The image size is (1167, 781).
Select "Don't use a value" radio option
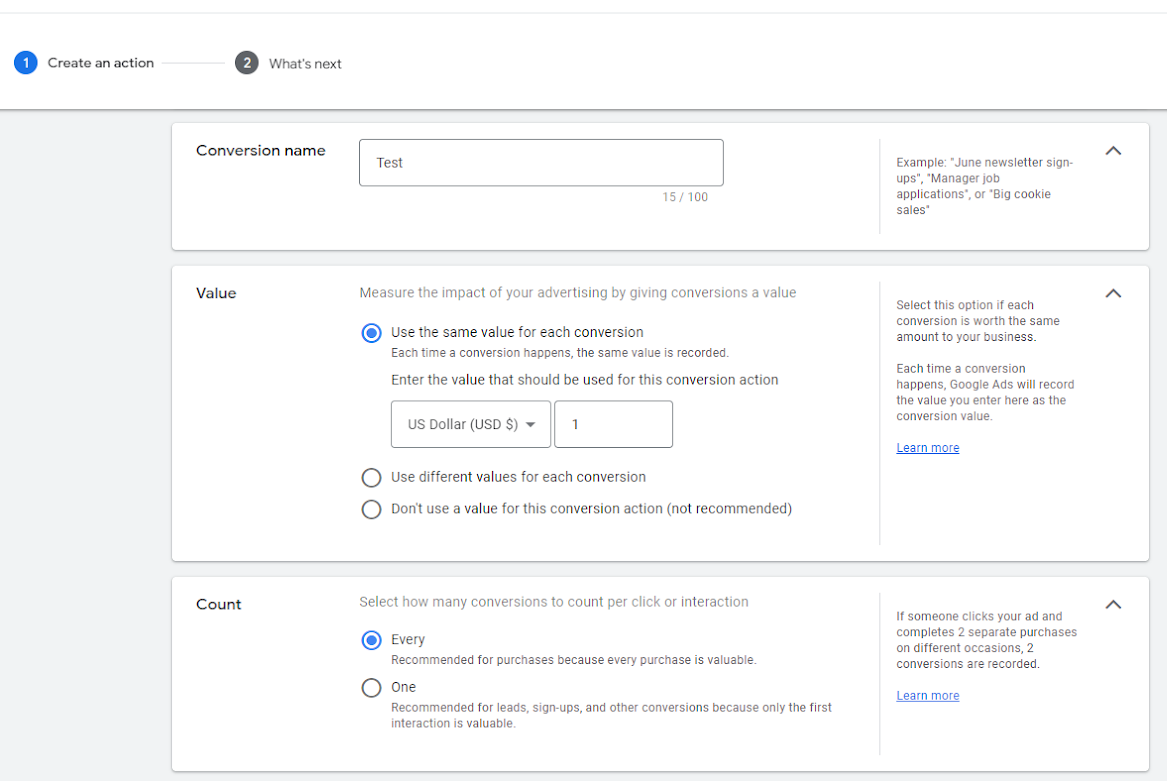point(372,509)
